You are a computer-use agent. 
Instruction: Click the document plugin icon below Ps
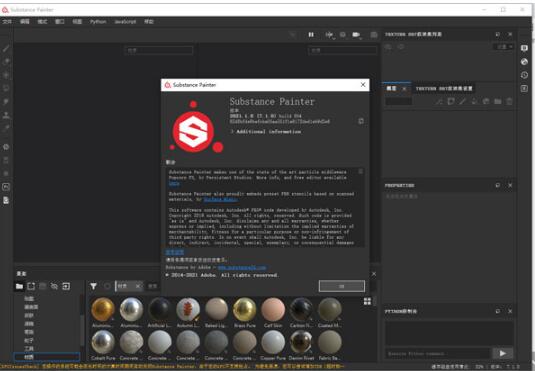click(x=6, y=200)
